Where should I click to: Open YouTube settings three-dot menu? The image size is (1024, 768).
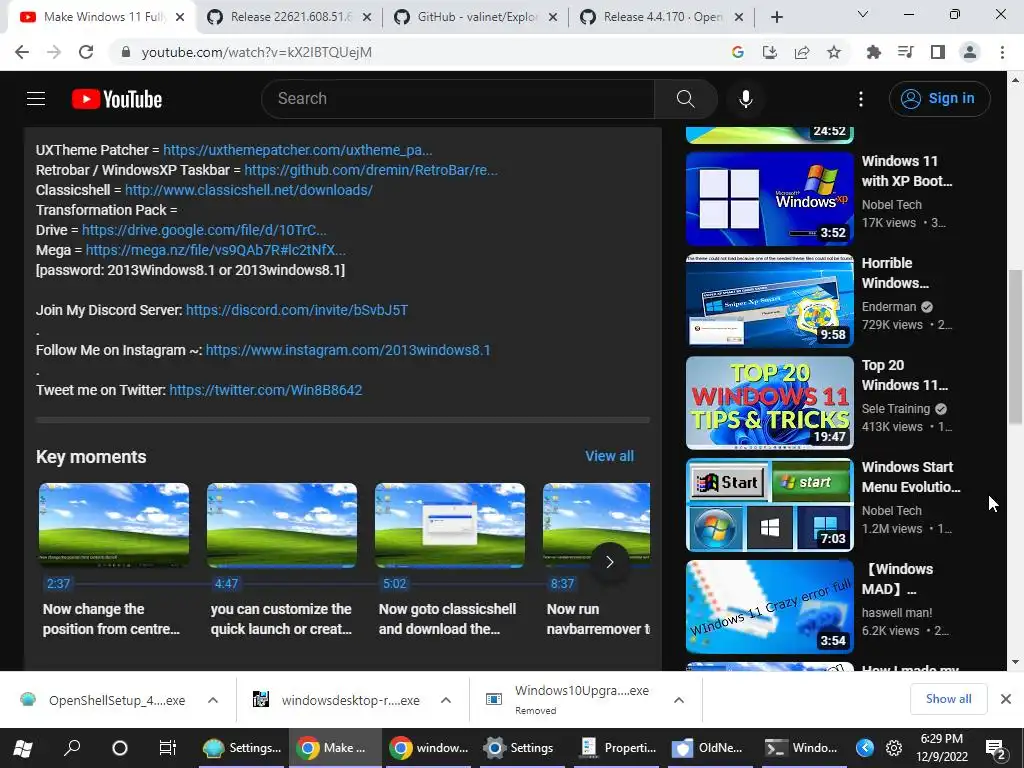point(861,99)
